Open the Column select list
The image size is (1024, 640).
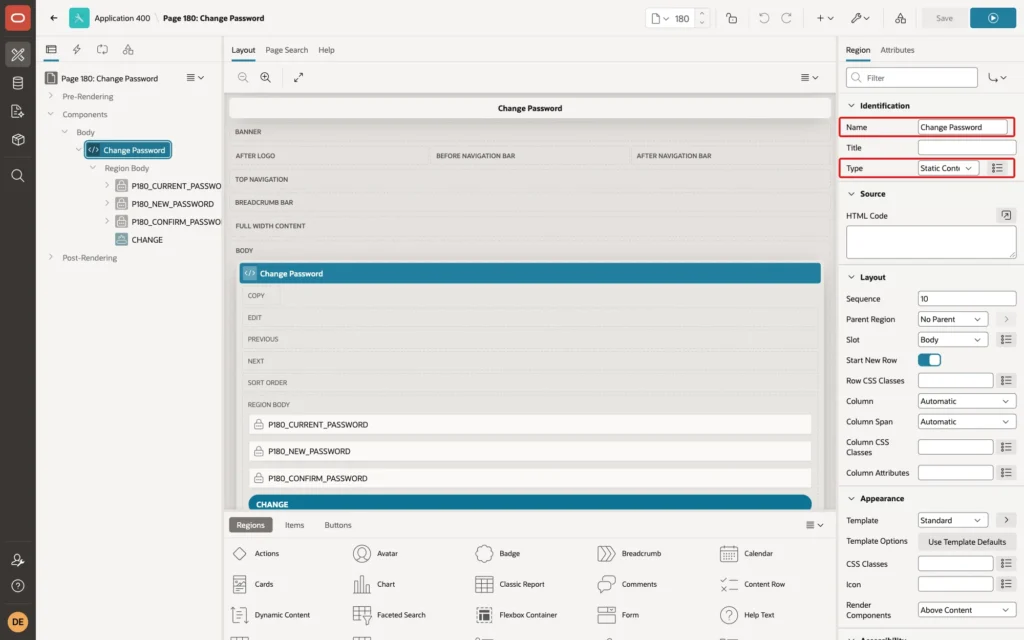point(967,401)
